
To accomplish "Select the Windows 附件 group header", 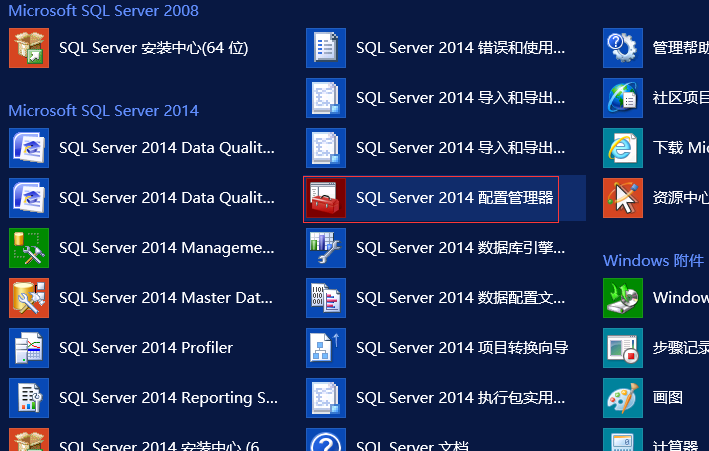I will click(653, 261).
